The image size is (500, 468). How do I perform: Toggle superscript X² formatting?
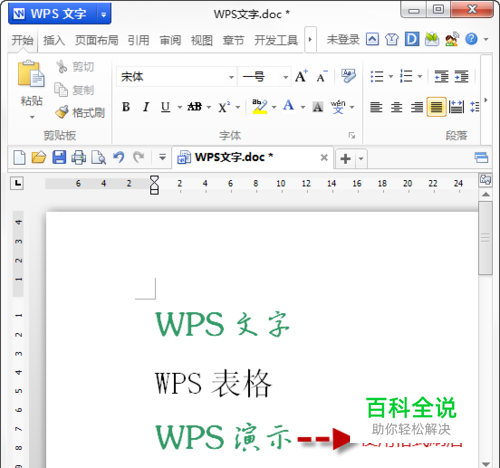pos(224,107)
